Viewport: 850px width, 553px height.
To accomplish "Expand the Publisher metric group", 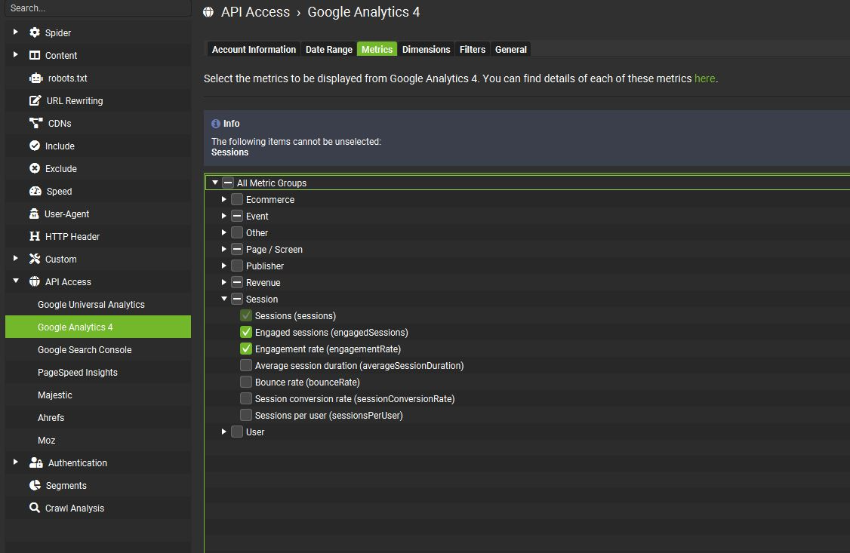I will pyautogui.click(x=224, y=266).
